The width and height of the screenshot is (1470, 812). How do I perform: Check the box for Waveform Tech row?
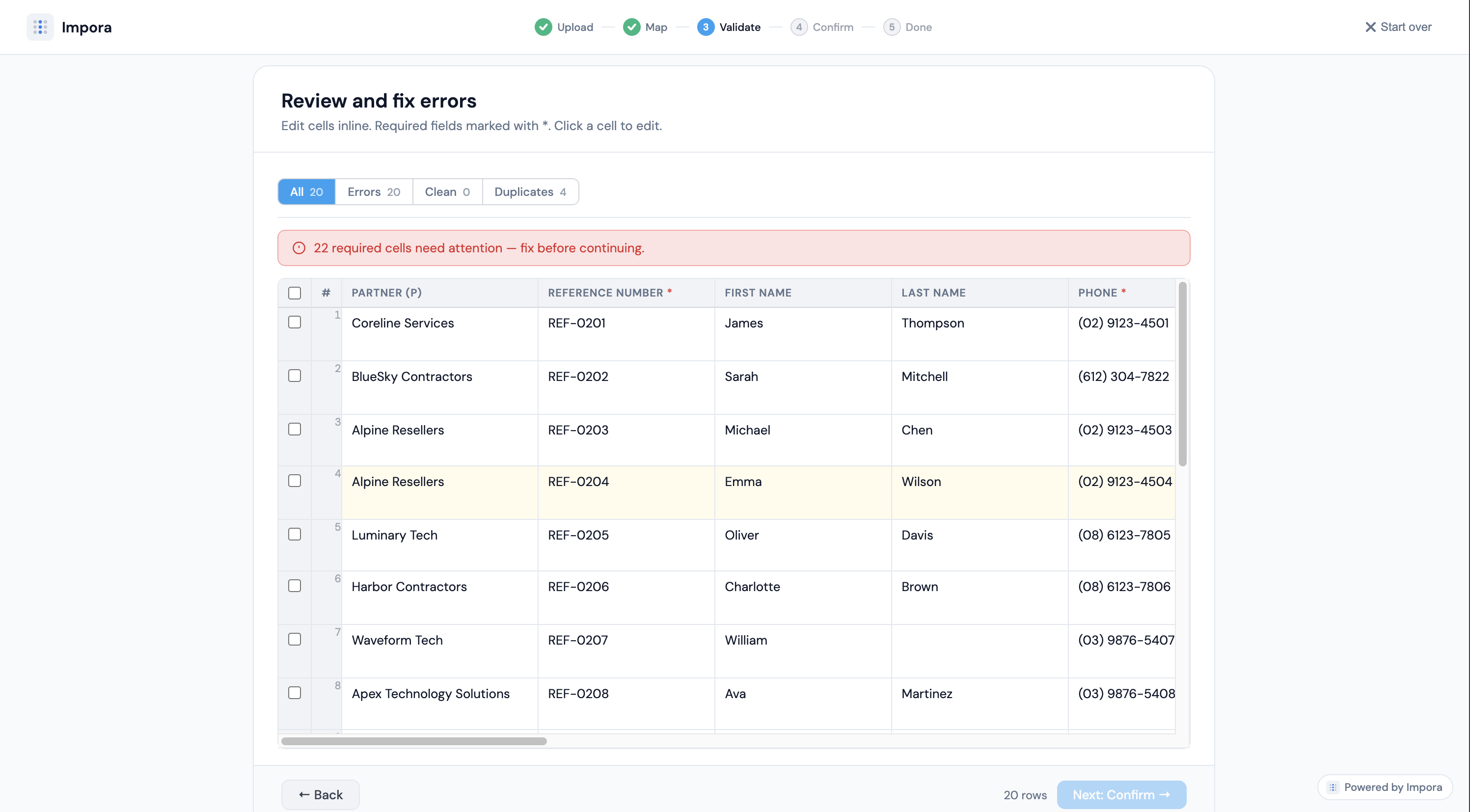[x=295, y=639]
